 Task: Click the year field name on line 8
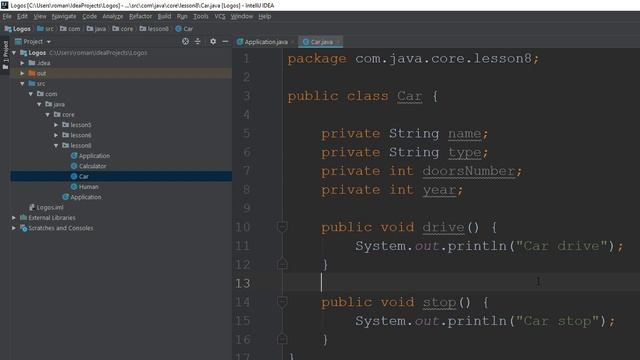pos(439,190)
